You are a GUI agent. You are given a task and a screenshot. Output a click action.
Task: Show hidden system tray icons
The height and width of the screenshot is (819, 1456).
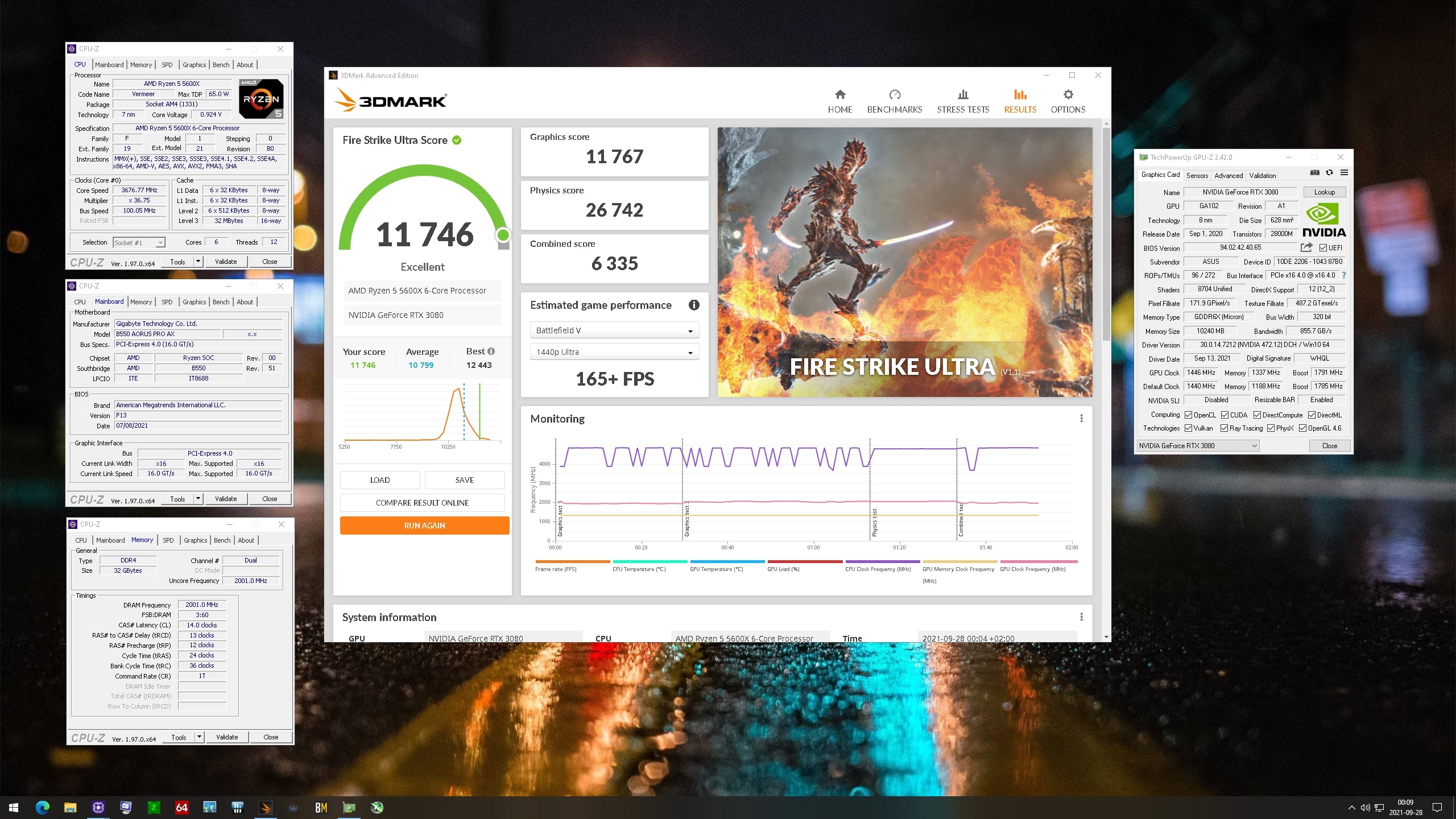[1351, 808]
